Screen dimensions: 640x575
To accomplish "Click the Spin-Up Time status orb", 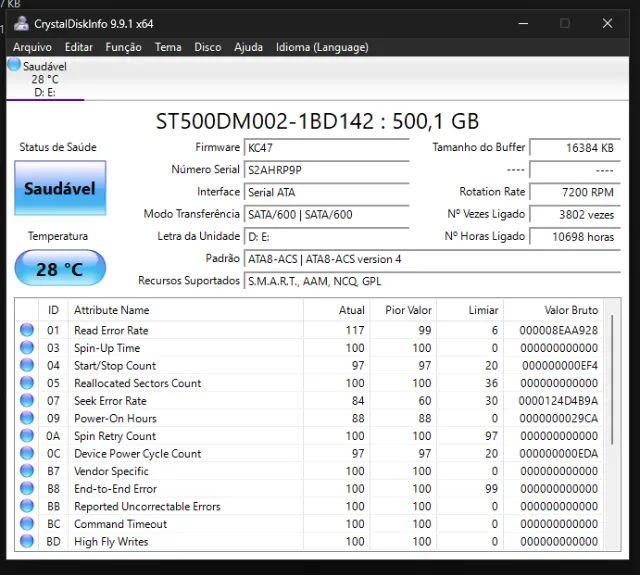I will pyautogui.click(x=27, y=347).
